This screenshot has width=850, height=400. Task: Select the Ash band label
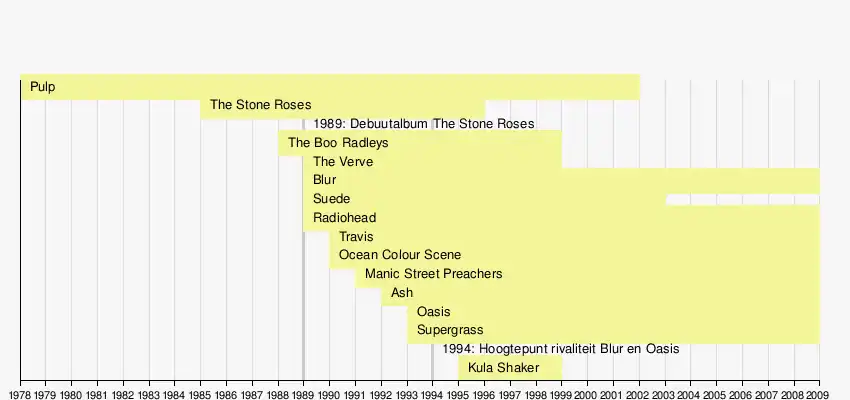[x=402, y=293]
